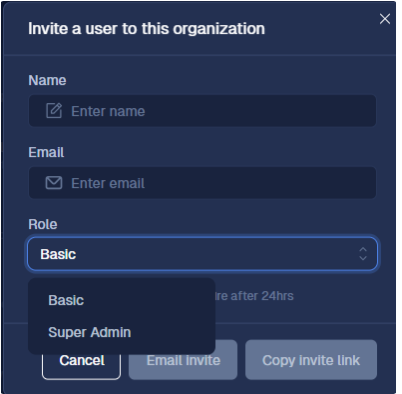Click the Email field label
The image size is (402, 394).
pos(46,152)
